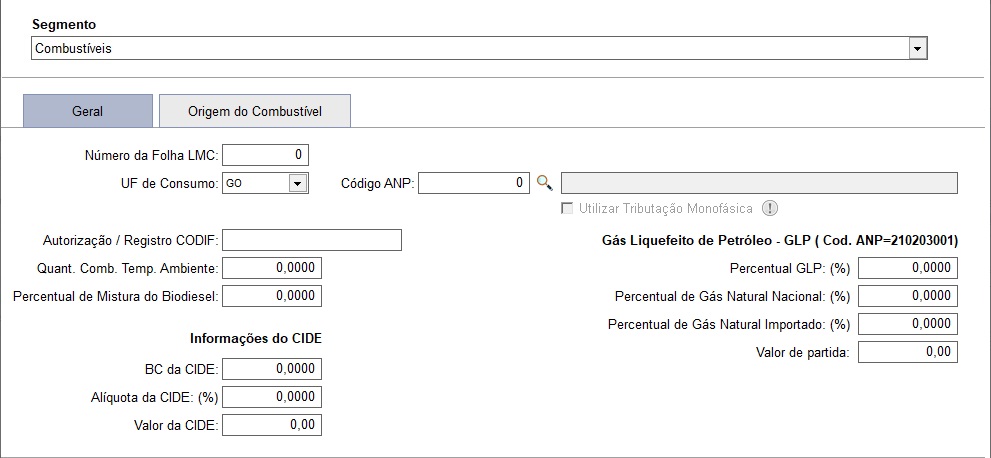
Task: Click the Percentual GLP field
Action: [x=908, y=268]
